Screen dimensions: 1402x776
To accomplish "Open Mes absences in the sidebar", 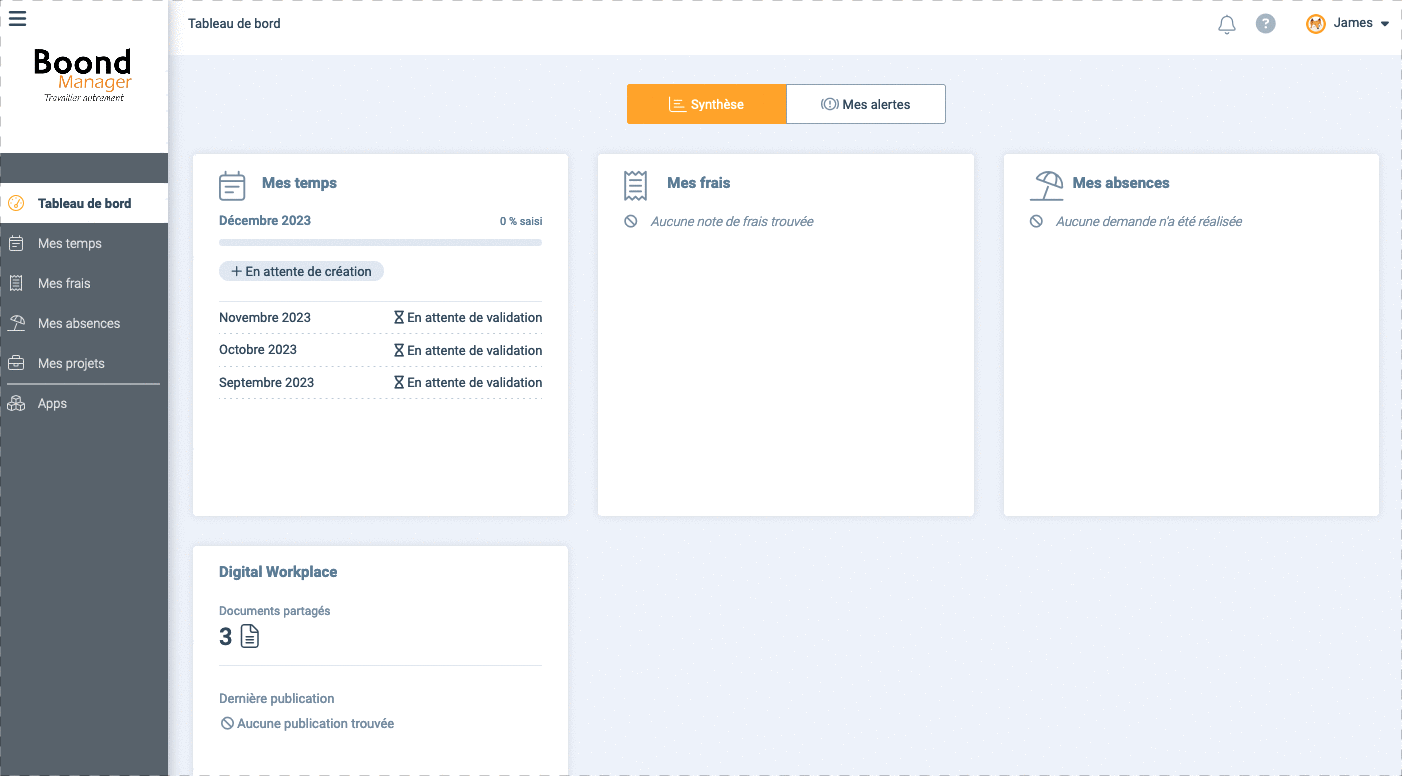I will [x=84, y=323].
